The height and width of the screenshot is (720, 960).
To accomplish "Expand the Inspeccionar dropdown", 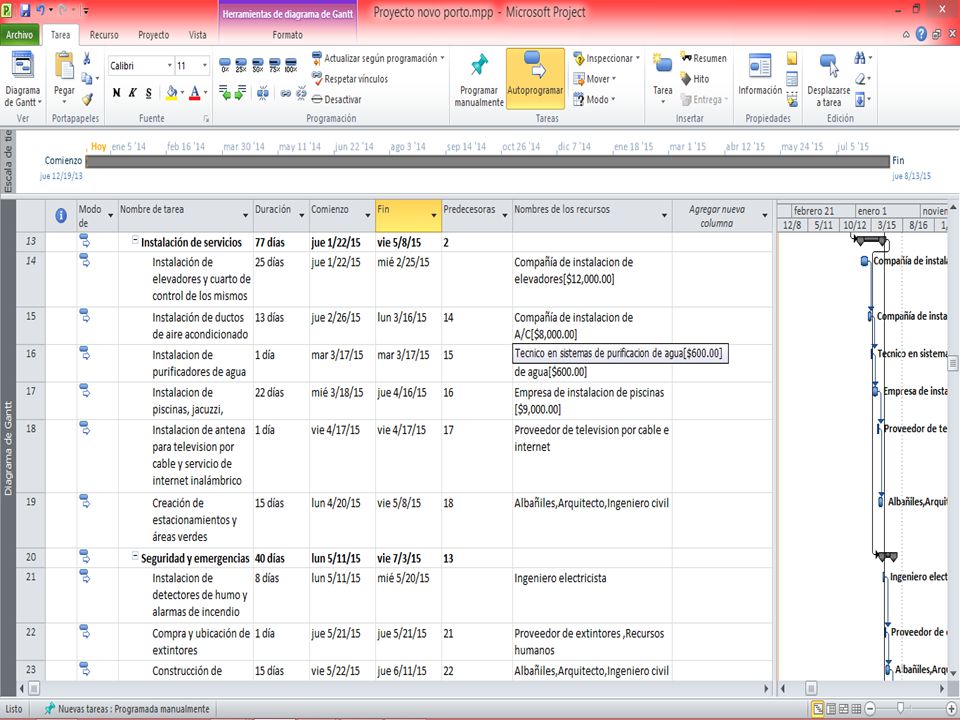I will [x=606, y=58].
